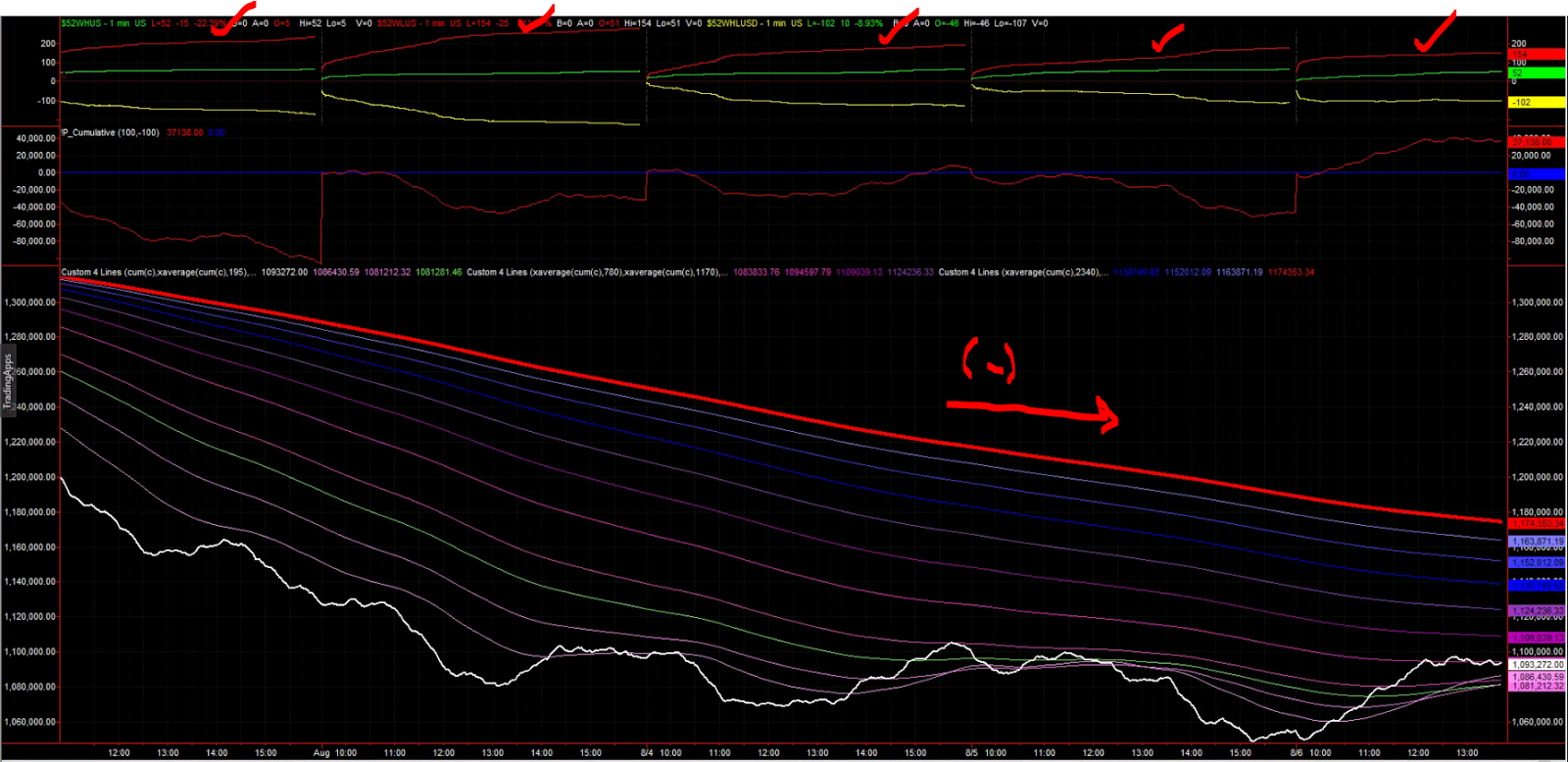Click the 1,152,012.09 blue axis tag
Image resolution: width=1568 pixels, height=762 pixels.
[1537, 563]
